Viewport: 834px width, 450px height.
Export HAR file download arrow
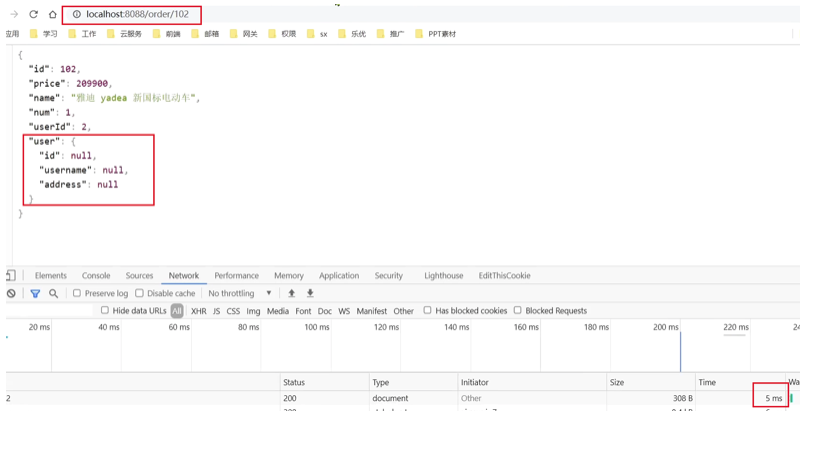(310, 293)
